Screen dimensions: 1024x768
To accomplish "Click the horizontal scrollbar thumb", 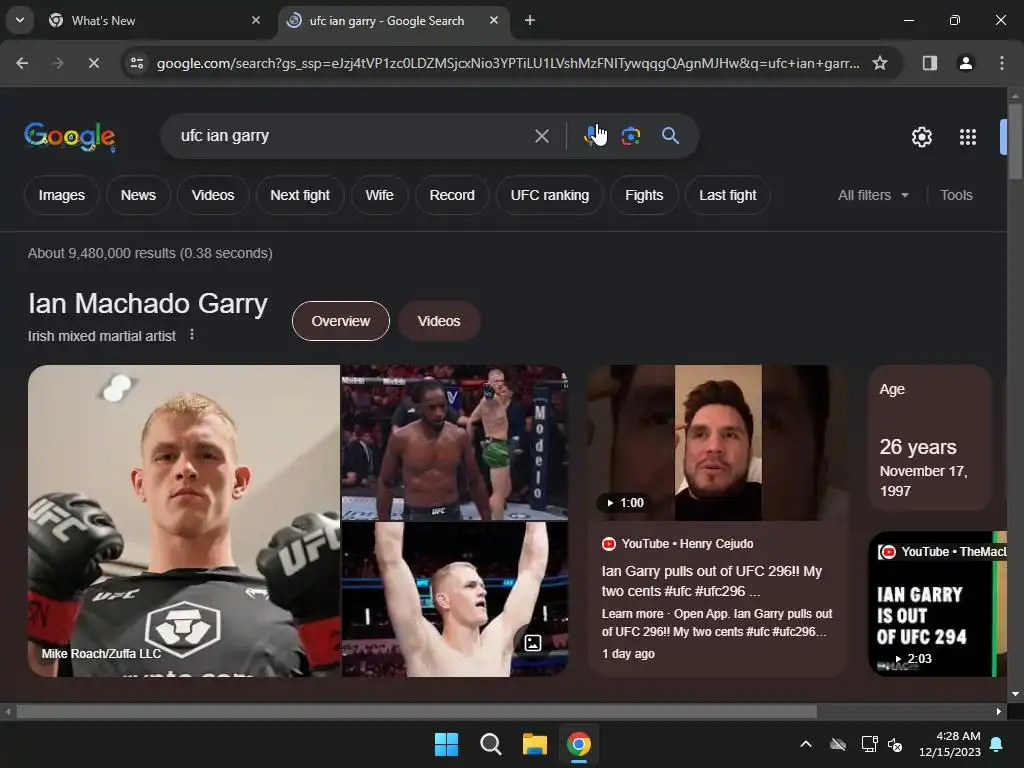I will tap(416, 711).
